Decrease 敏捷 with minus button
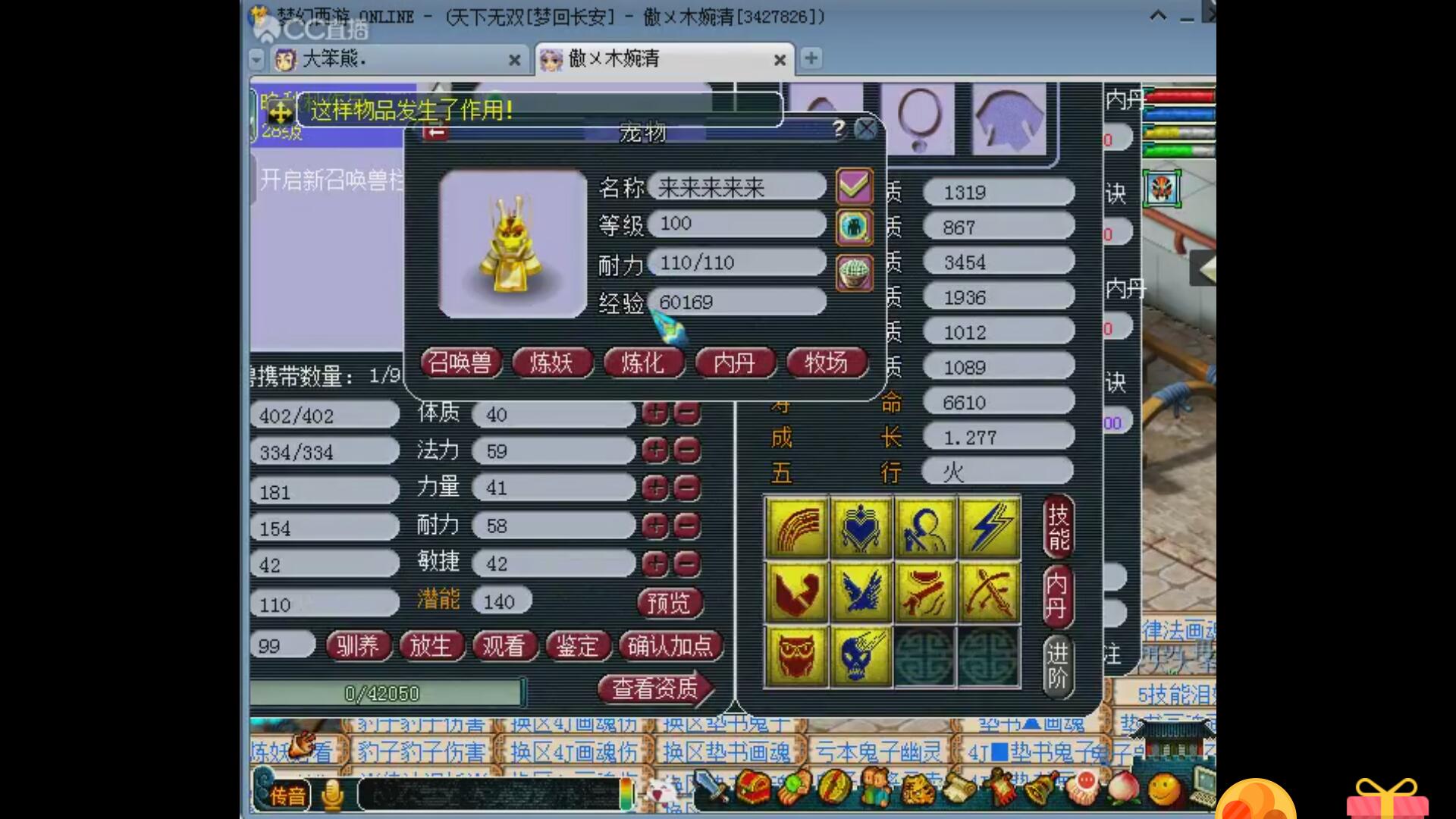The image size is (1456, 819). pyautogui.click(x=686, y=563)
